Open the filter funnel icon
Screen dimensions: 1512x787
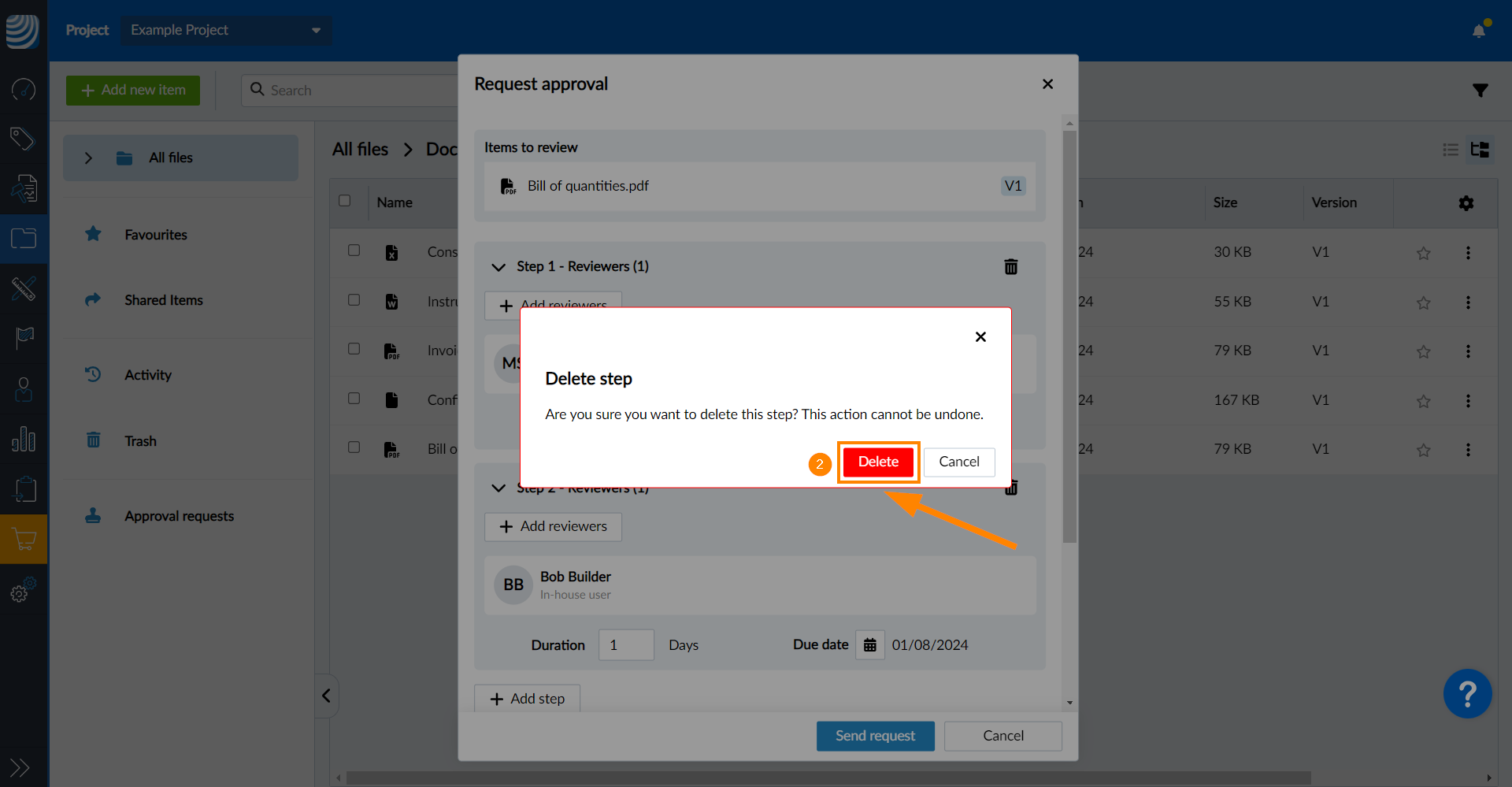point(1480,91)
